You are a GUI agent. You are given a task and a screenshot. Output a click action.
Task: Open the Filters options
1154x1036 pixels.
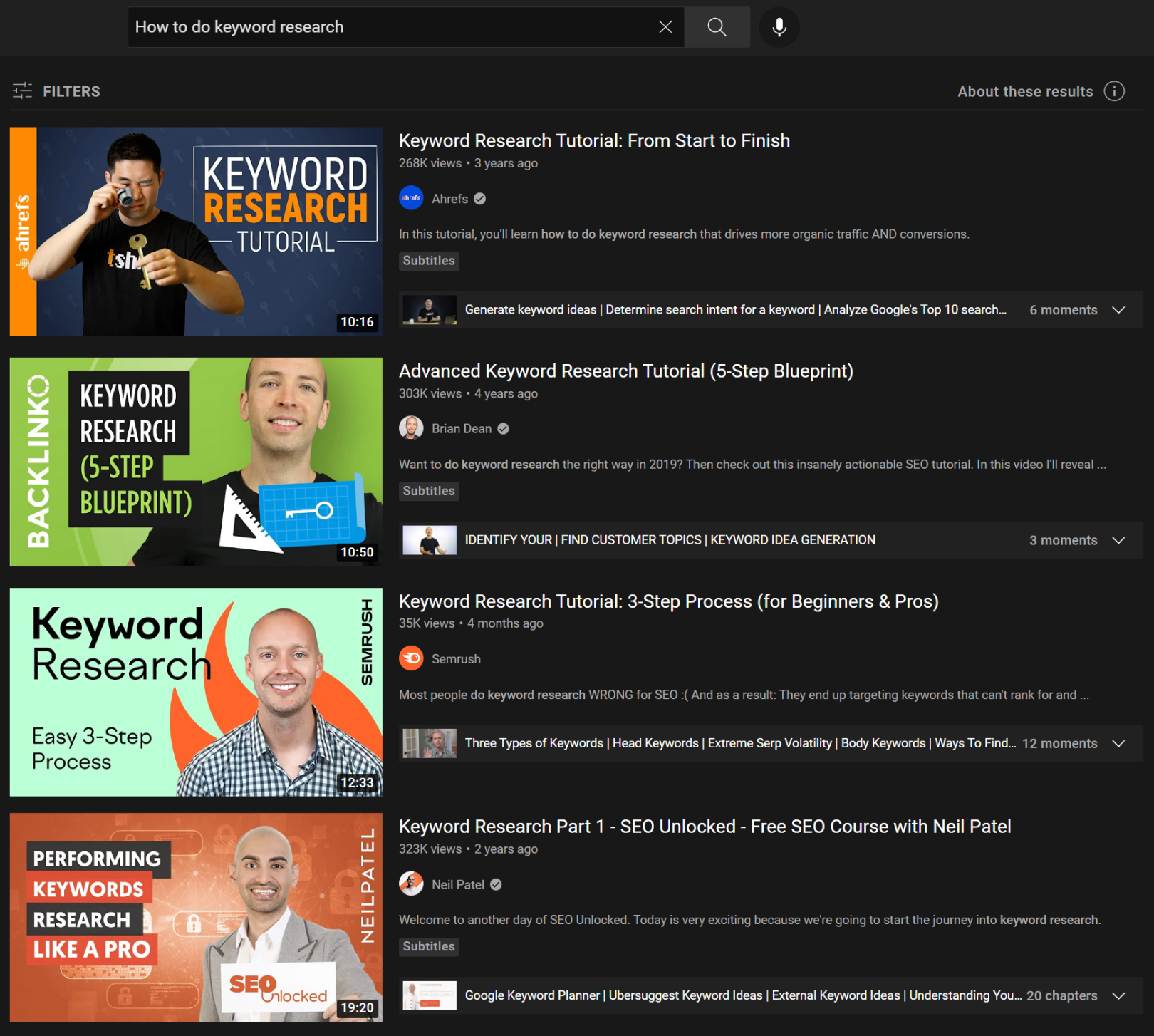(57, 91)
